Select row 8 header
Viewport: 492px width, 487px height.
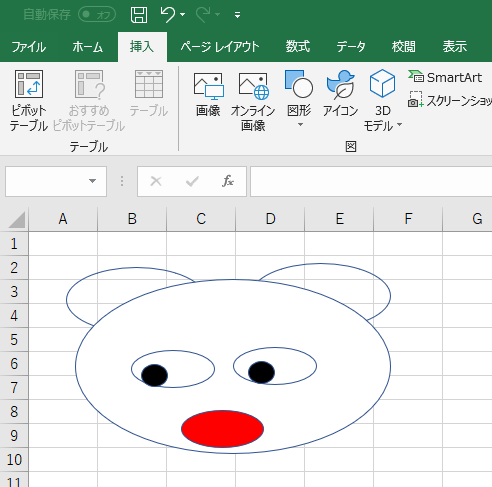tap(14, 412)
